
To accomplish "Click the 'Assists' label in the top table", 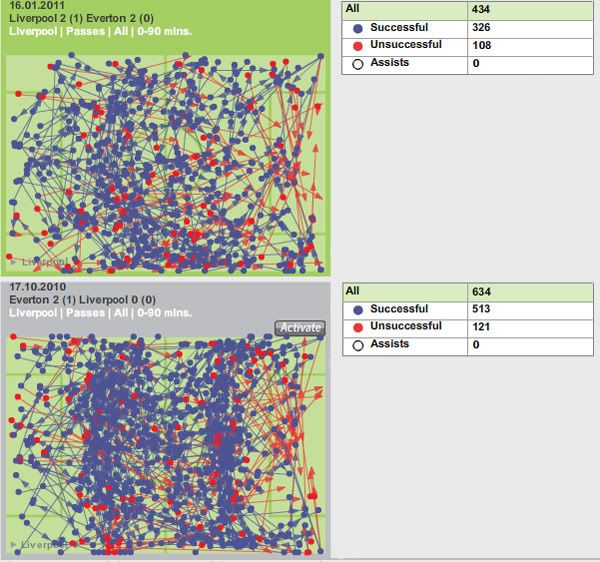I will [x=390, y=62].
